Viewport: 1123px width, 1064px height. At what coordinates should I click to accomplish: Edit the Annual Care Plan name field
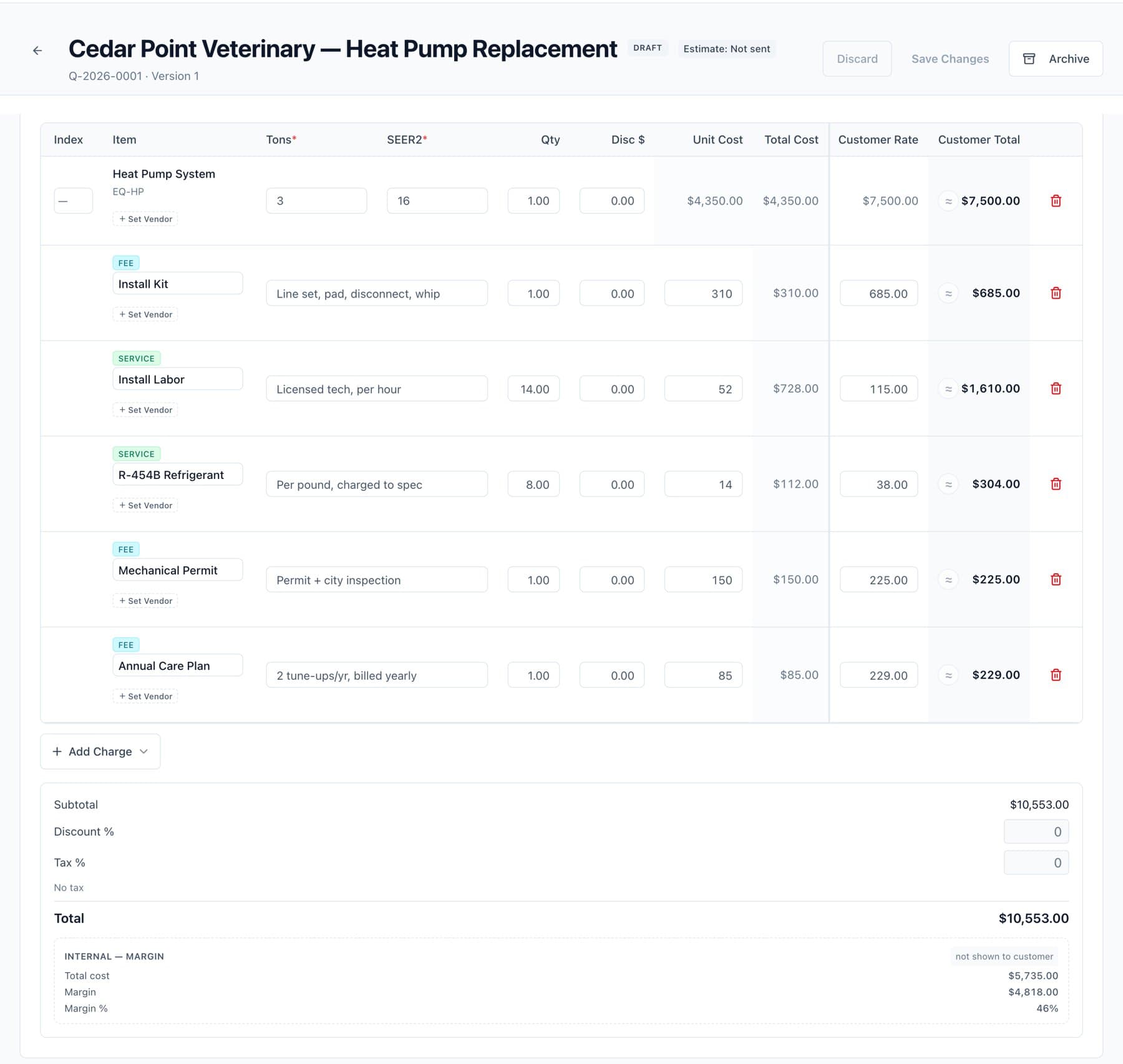click(x=178, y=665)
